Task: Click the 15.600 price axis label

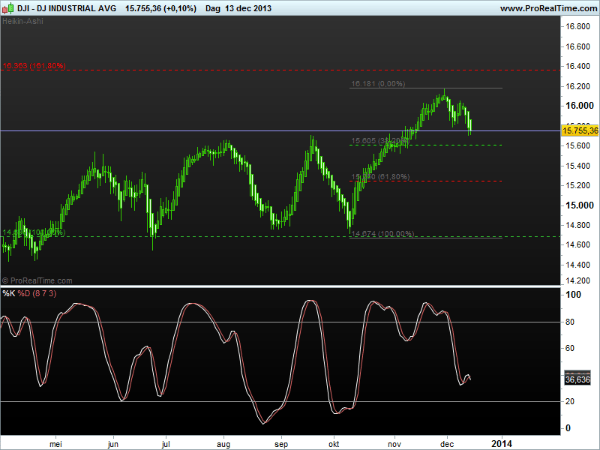Action: click(578, 146)
